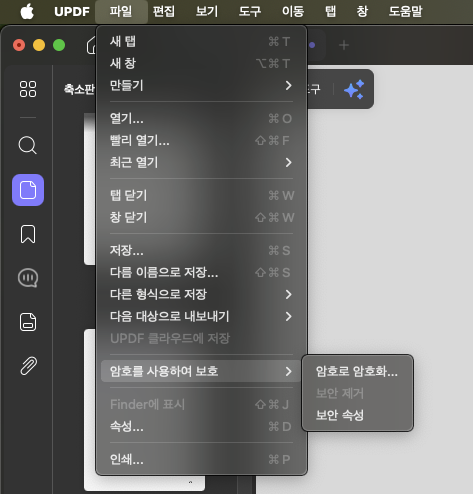The image size is (473, 494).
Task: Choose 다름 이름으로 저장... menu item
Action: tap(201, 273)
